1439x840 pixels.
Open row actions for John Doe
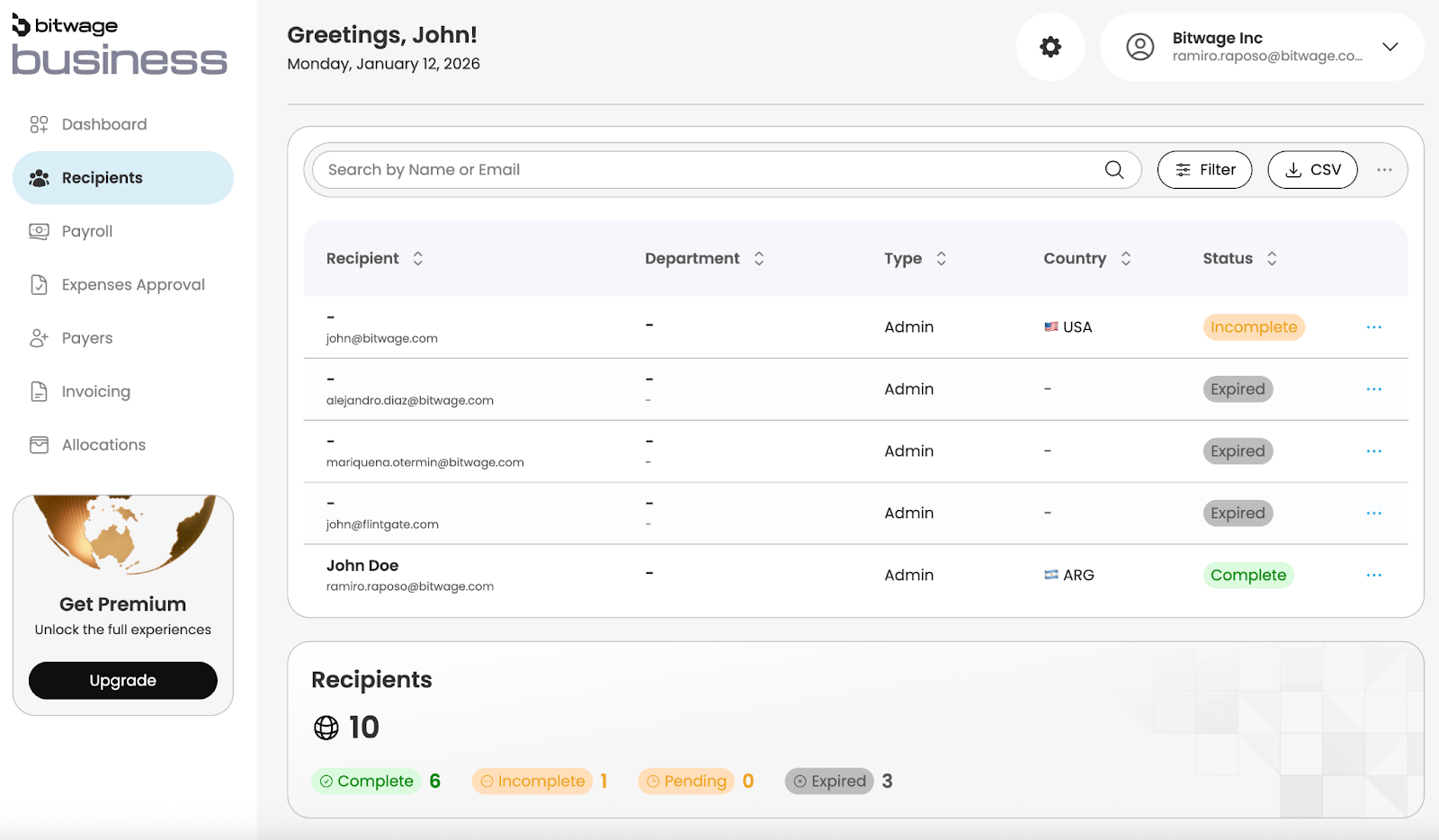[1373, 576]
